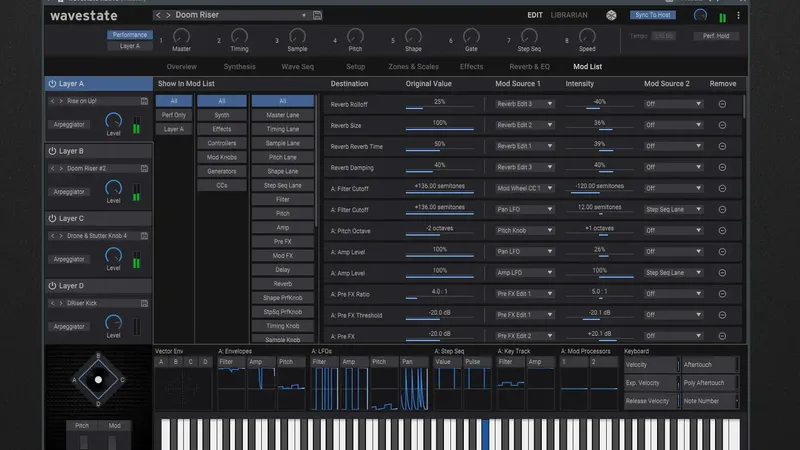The height and width of the screenshot is (450, 800).
Task: Open Mod Source 1 dropdown for Reverb Rolloff
Action: tap(525, 104)
